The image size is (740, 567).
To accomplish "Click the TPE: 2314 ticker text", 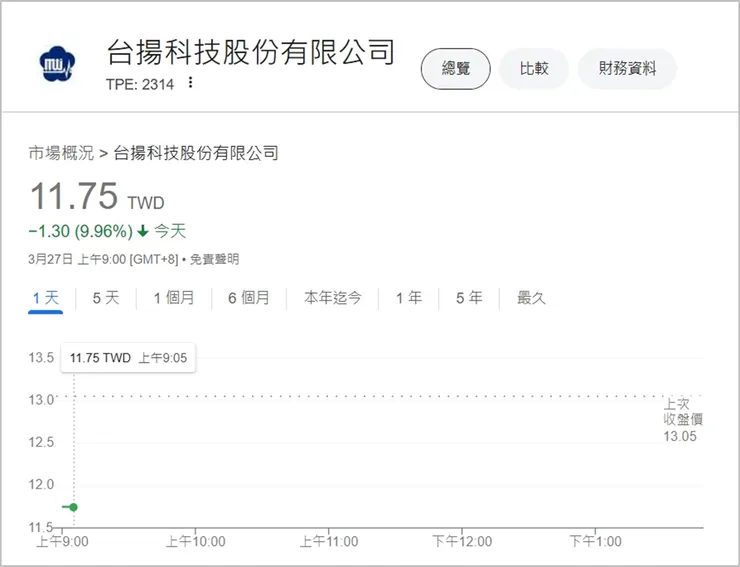I will click(x=140, y=85).
